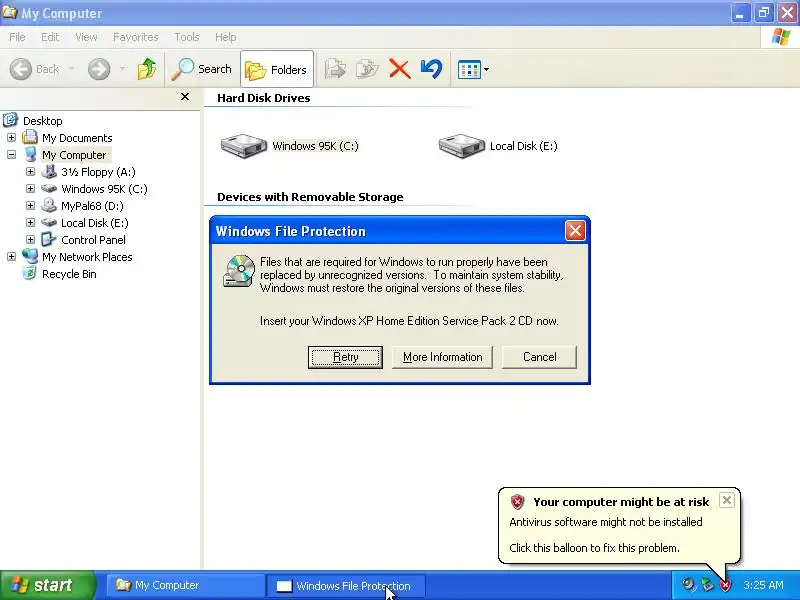The width and height of the screenshot is (800, 600).
Task: Click the Up folder toolbar icon
Action: (x=147, y=69)
